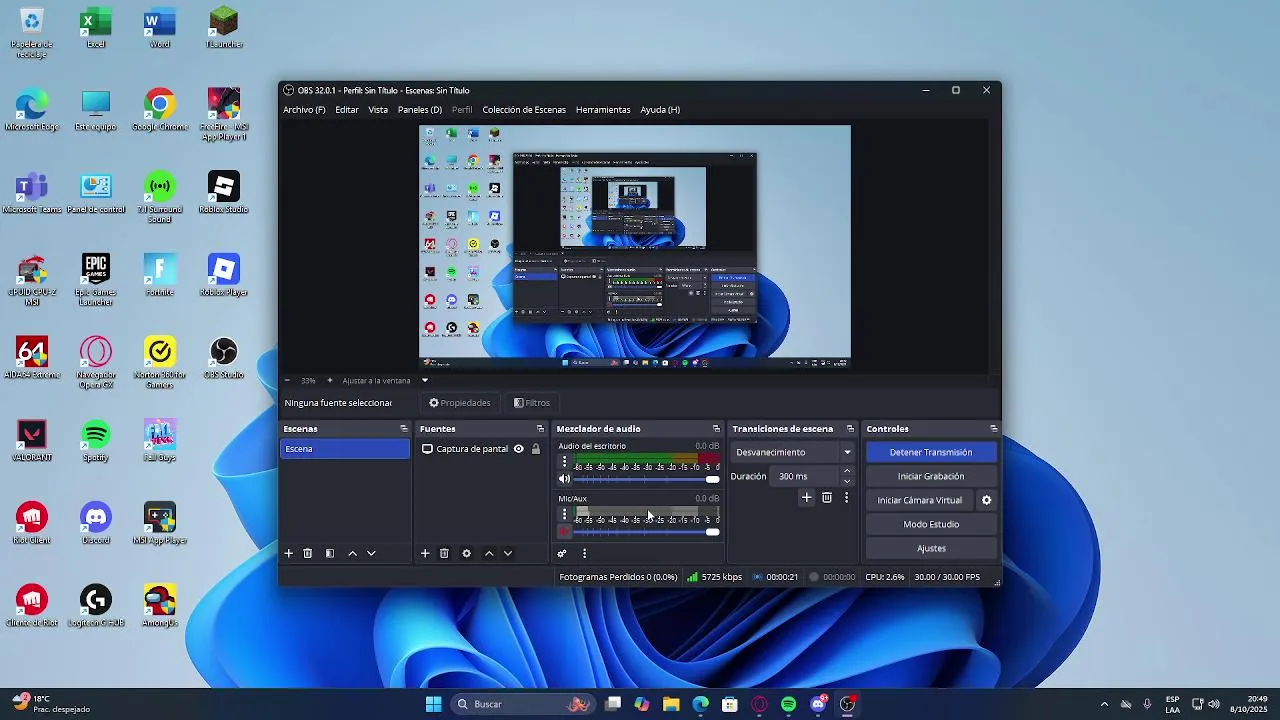Delete selected scene with trash icon in Escenas

pyautogui.click(x=308, y=553)
